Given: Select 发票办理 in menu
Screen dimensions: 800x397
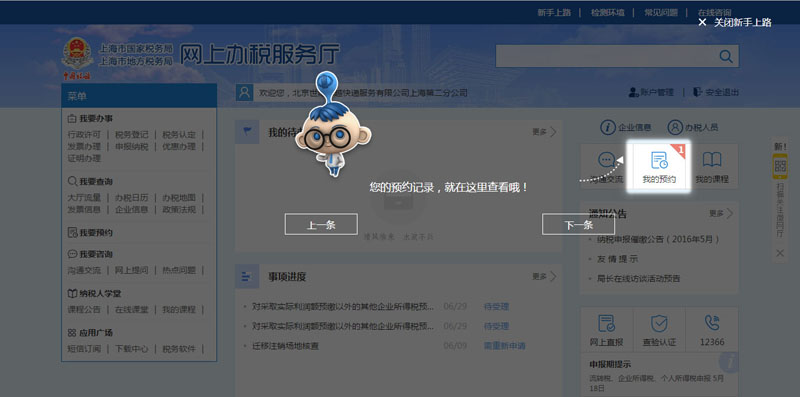Looking at the screenshot, I should tap(84, 146).
